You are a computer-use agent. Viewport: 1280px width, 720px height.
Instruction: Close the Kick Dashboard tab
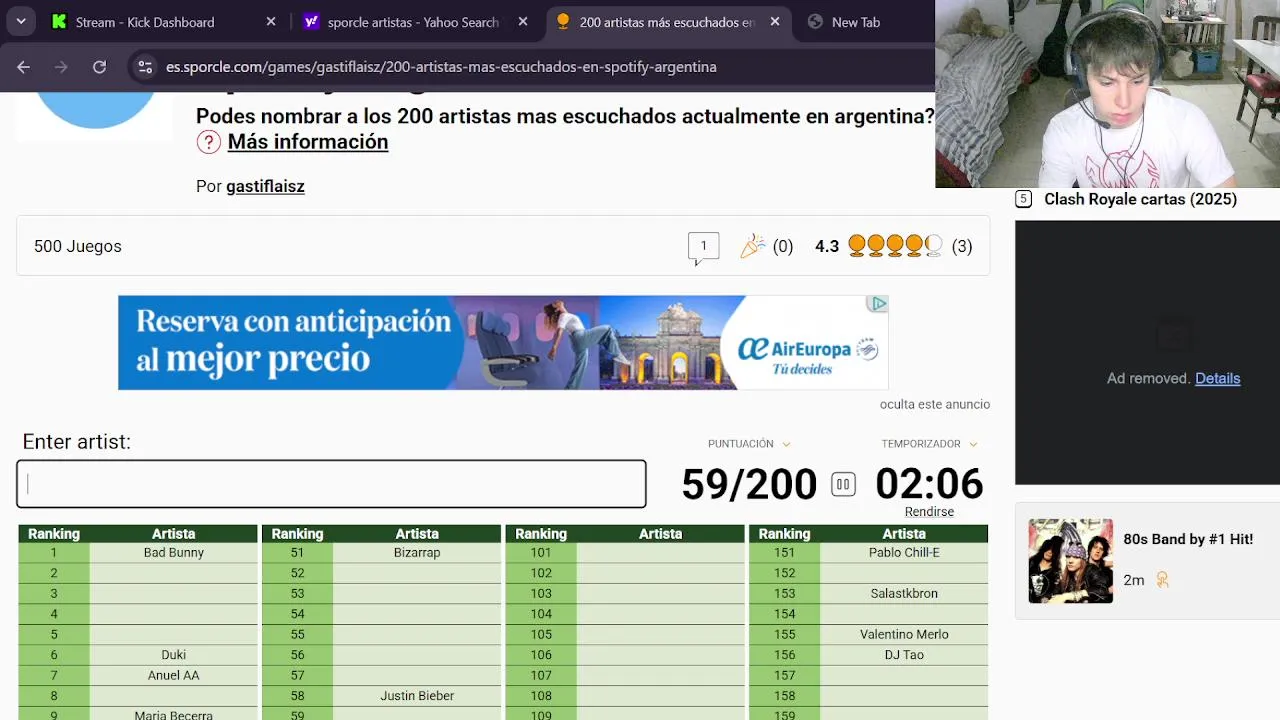point(271,22)
